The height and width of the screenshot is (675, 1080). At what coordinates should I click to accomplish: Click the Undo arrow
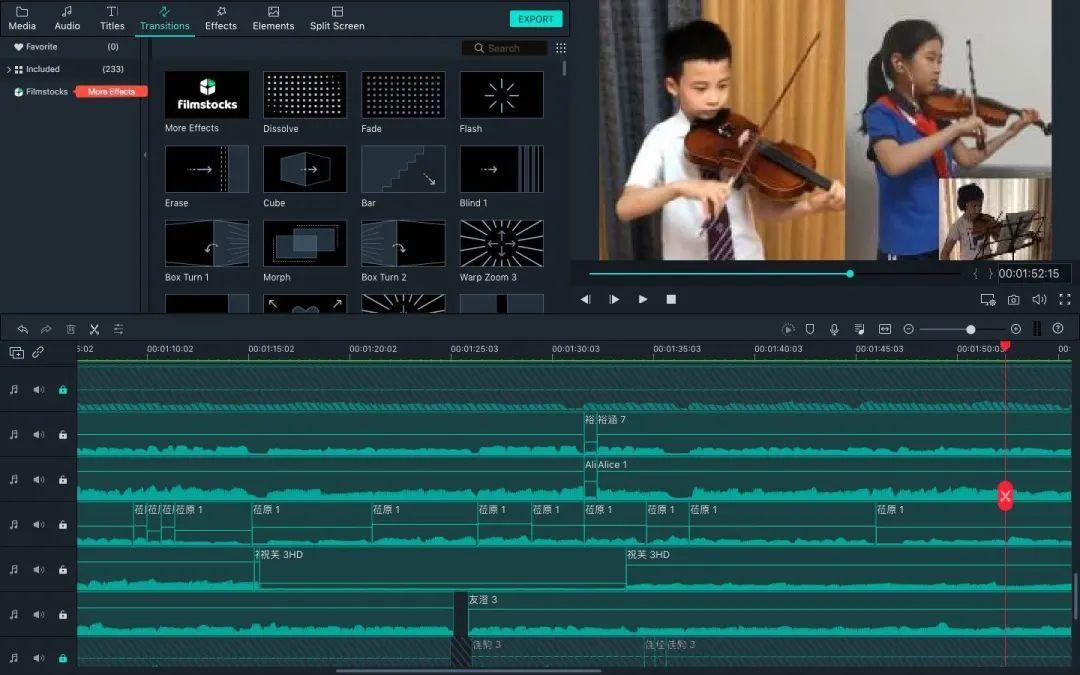tap(23, 329)
